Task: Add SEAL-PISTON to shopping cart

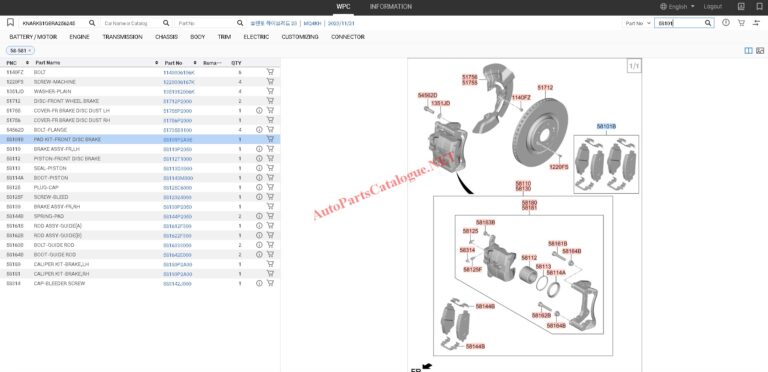Action: pos(270,168)
